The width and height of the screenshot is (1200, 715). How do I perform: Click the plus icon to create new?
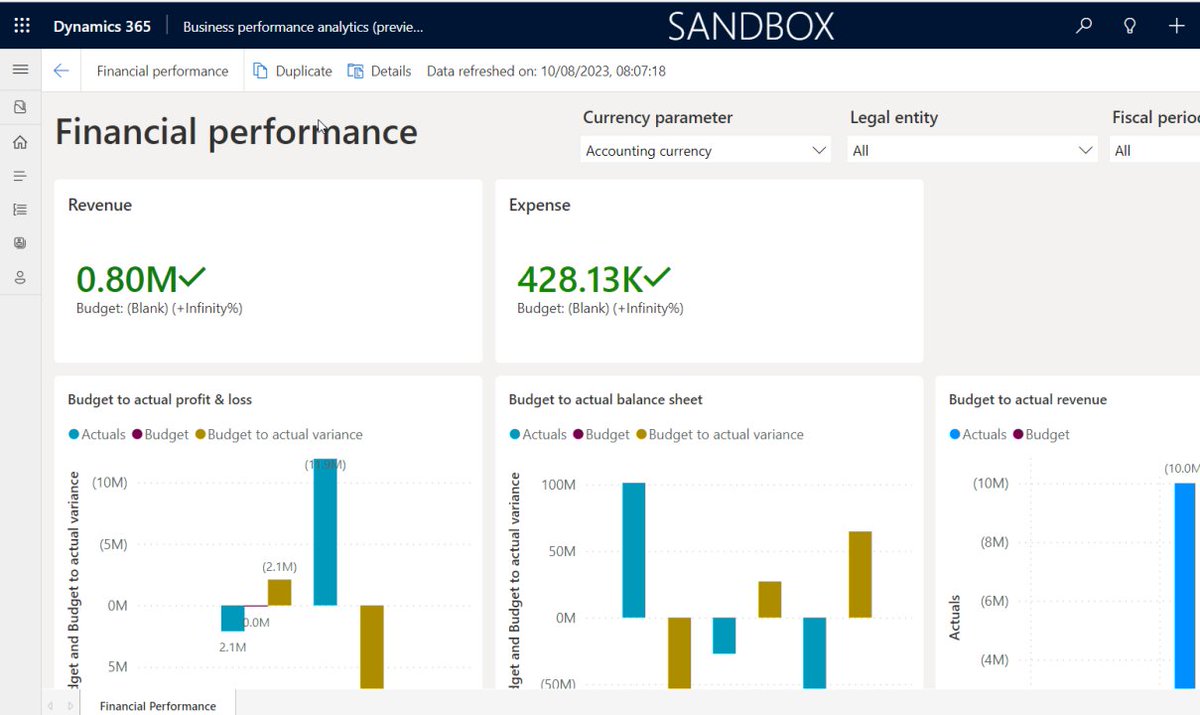1177,25
